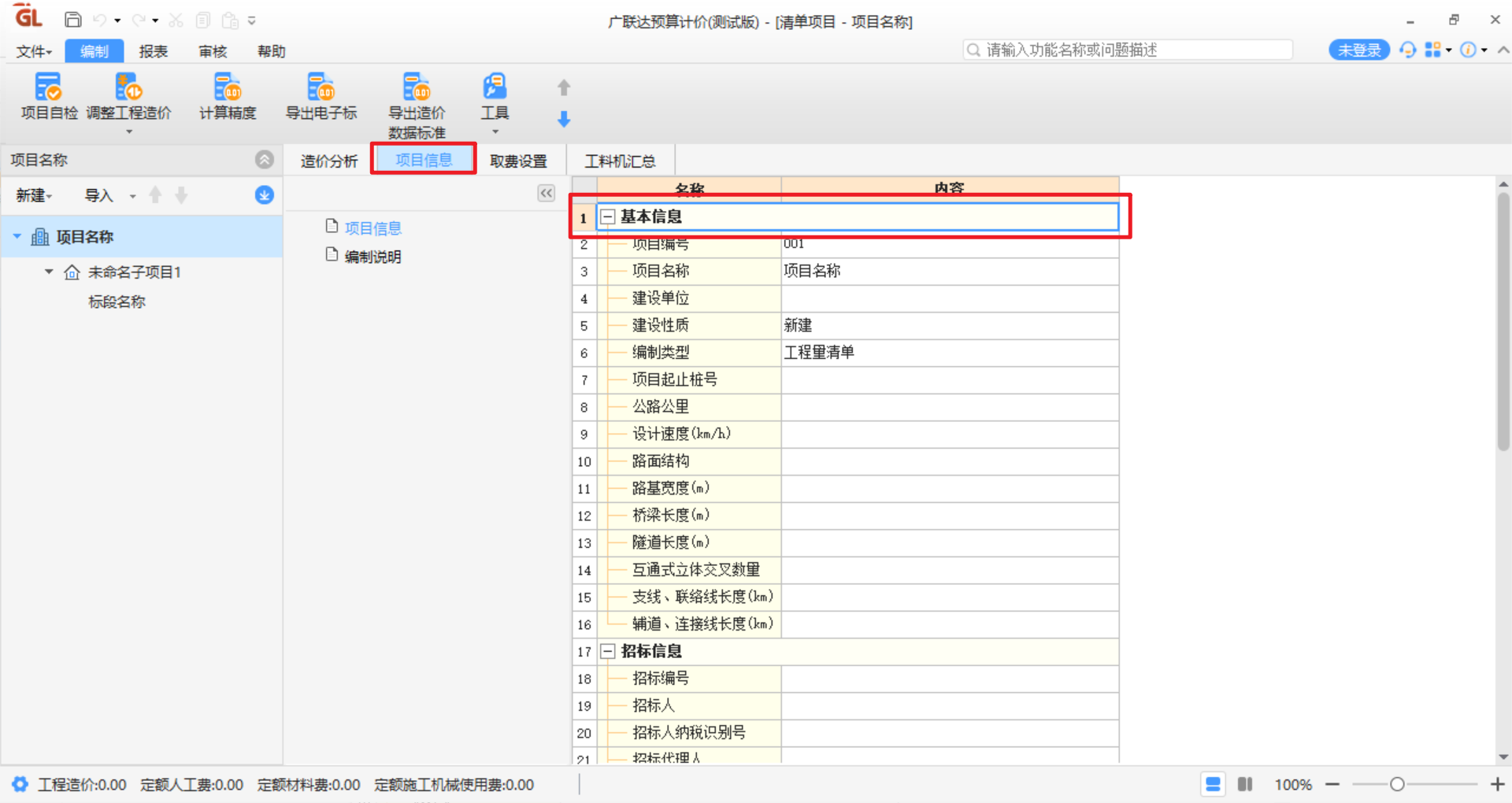The height and width of the screenshot is (803, 1512).
Task: Click the zoom slider handle in status bar
Action: [x=1397, y=784]
